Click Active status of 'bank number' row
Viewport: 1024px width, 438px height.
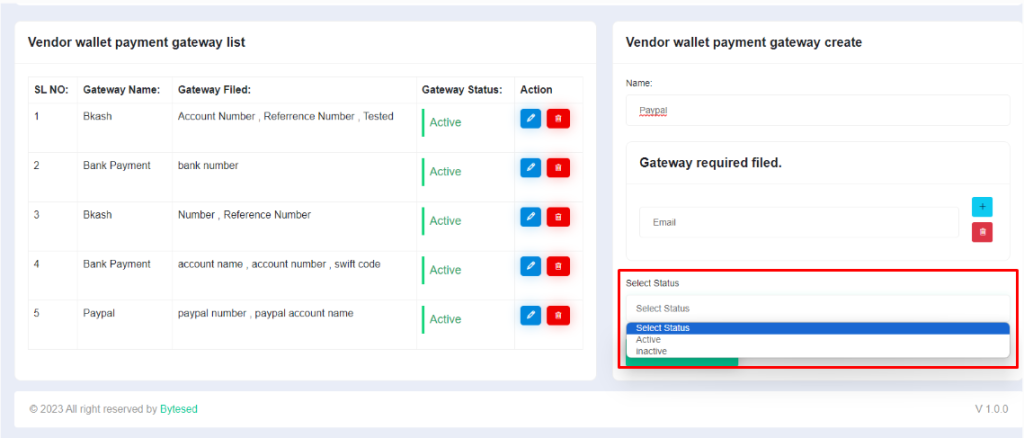[x=445, y=171]
